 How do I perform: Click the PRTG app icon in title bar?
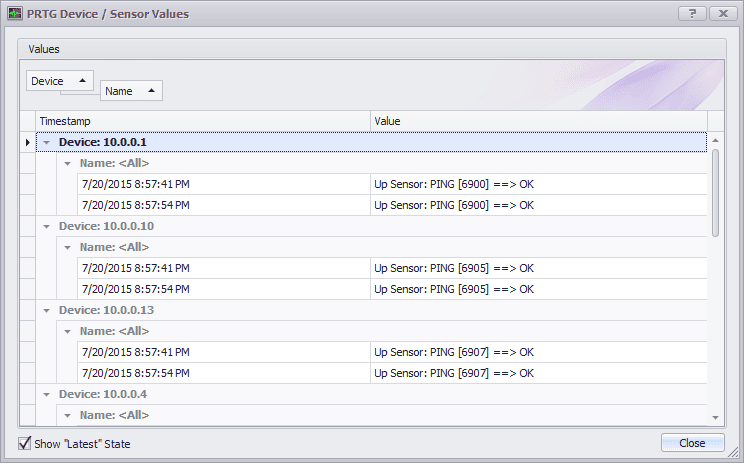pos(15,14)
